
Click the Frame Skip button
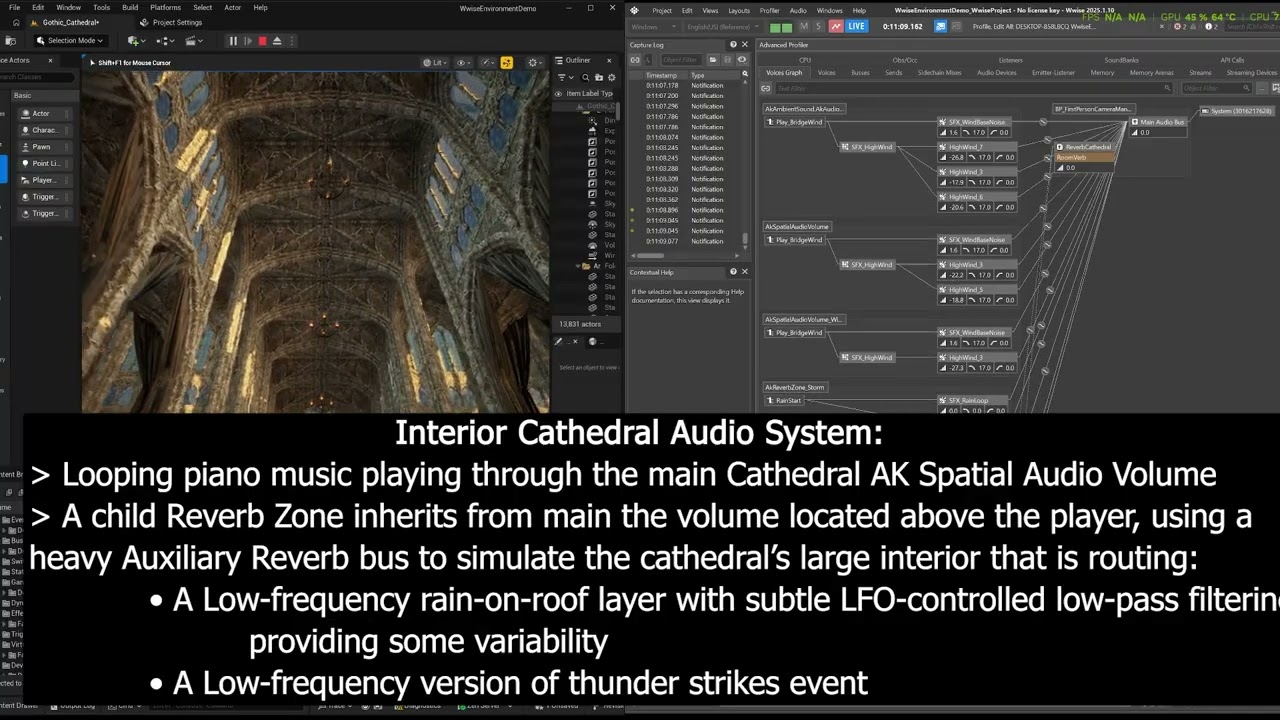248,41
